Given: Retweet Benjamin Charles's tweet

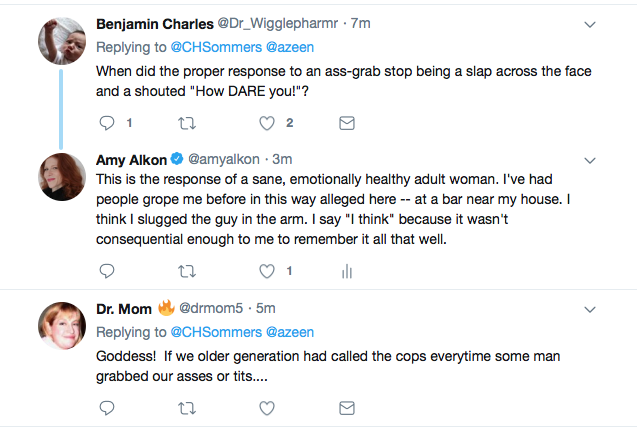Looking at the screenshot, I should tap(187, 123).
